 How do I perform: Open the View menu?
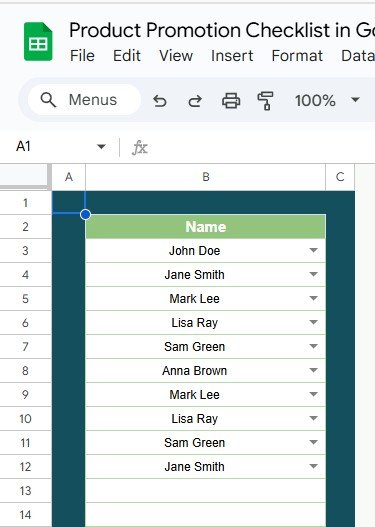point(176,55)
